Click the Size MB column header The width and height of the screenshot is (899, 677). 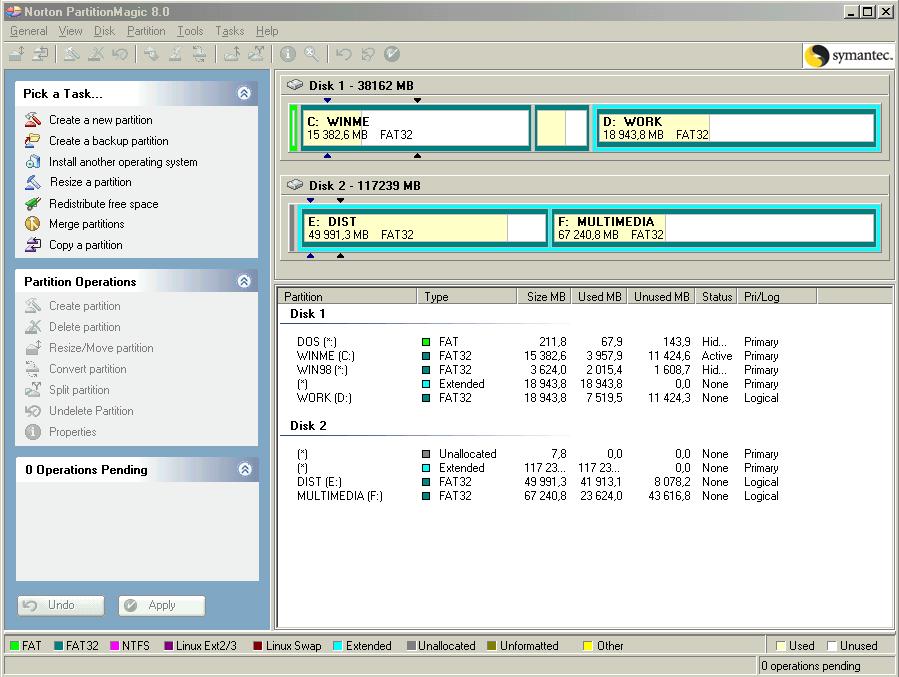coord(543,296)
